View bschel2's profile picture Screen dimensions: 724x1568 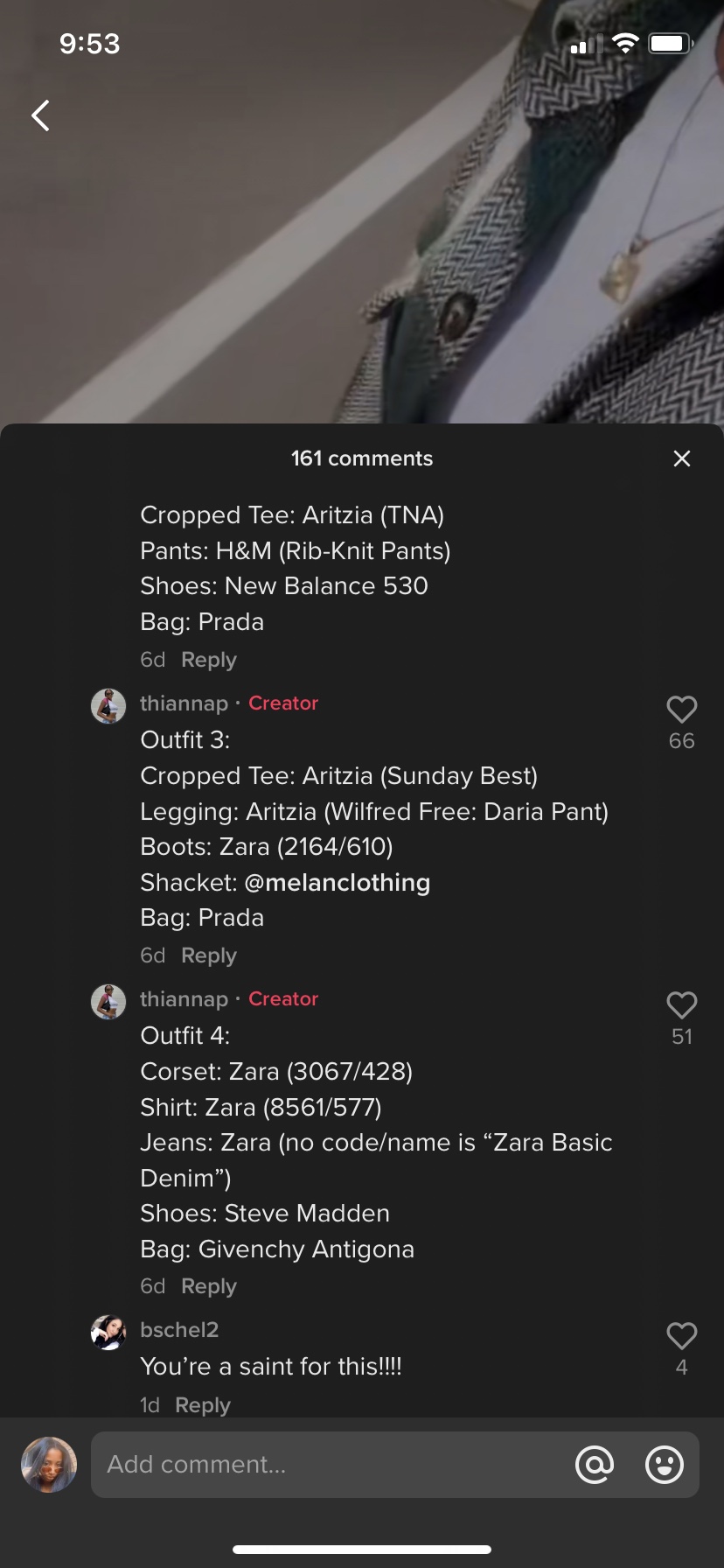click(108, 1333)
